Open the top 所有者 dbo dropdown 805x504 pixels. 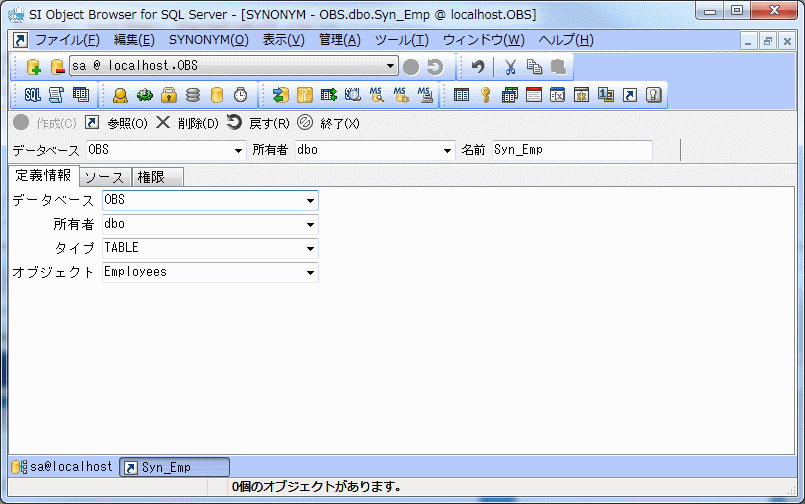(447, 151)
